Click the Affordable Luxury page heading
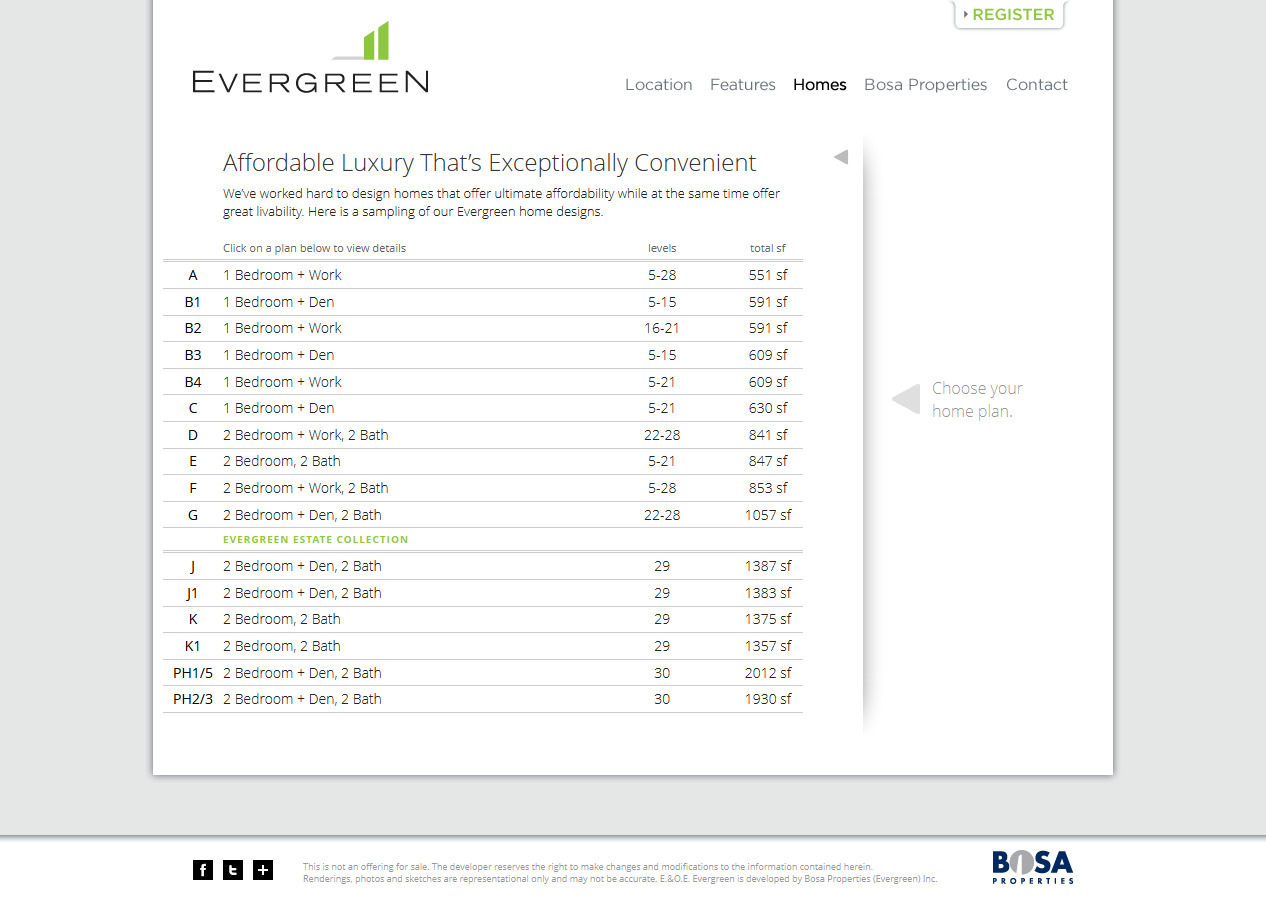Image resolution: width=1266 pixels, height=900 pixels. point(490,163)
